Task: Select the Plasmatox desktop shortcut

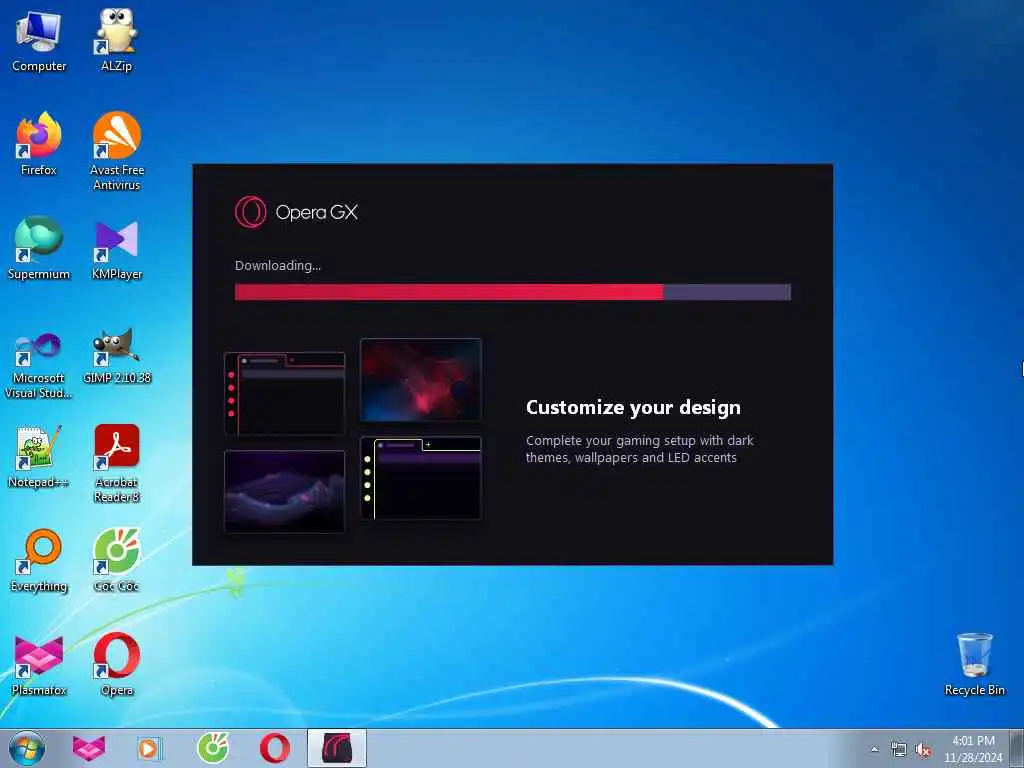Action: pyautogui.click(x=39, y=664)
